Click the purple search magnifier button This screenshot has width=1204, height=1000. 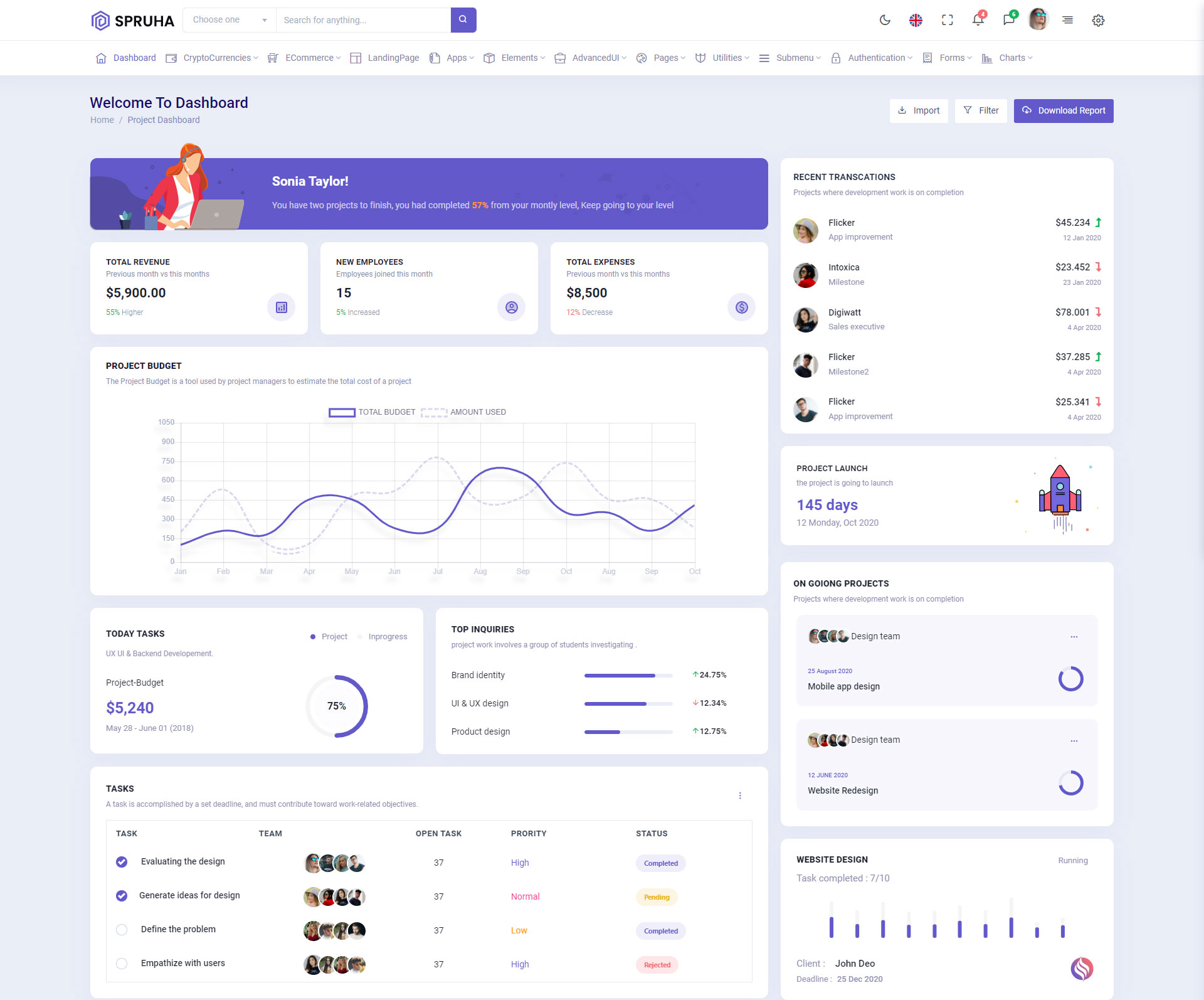click(463, 20)
